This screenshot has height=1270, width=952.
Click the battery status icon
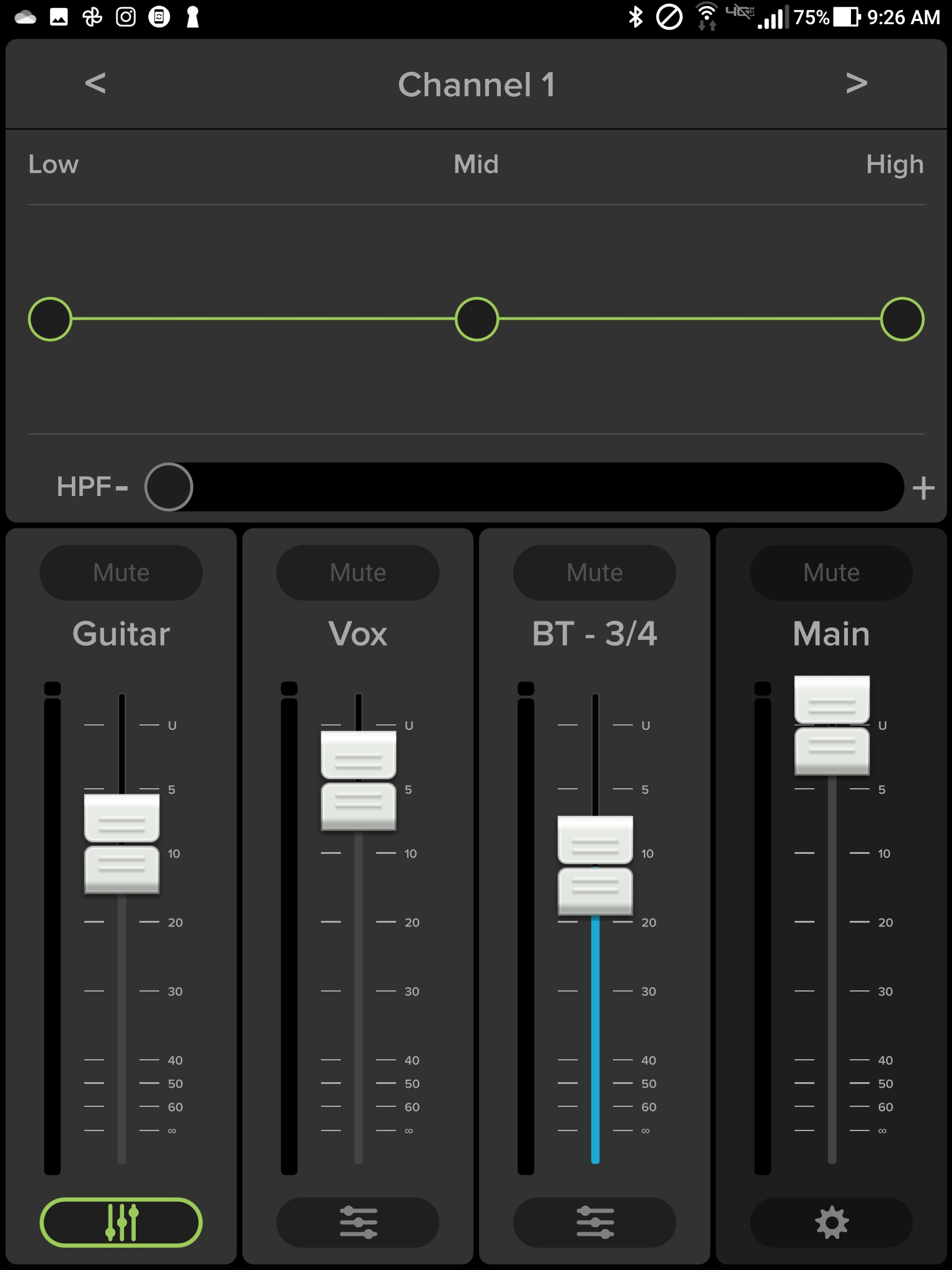point(847,17)
